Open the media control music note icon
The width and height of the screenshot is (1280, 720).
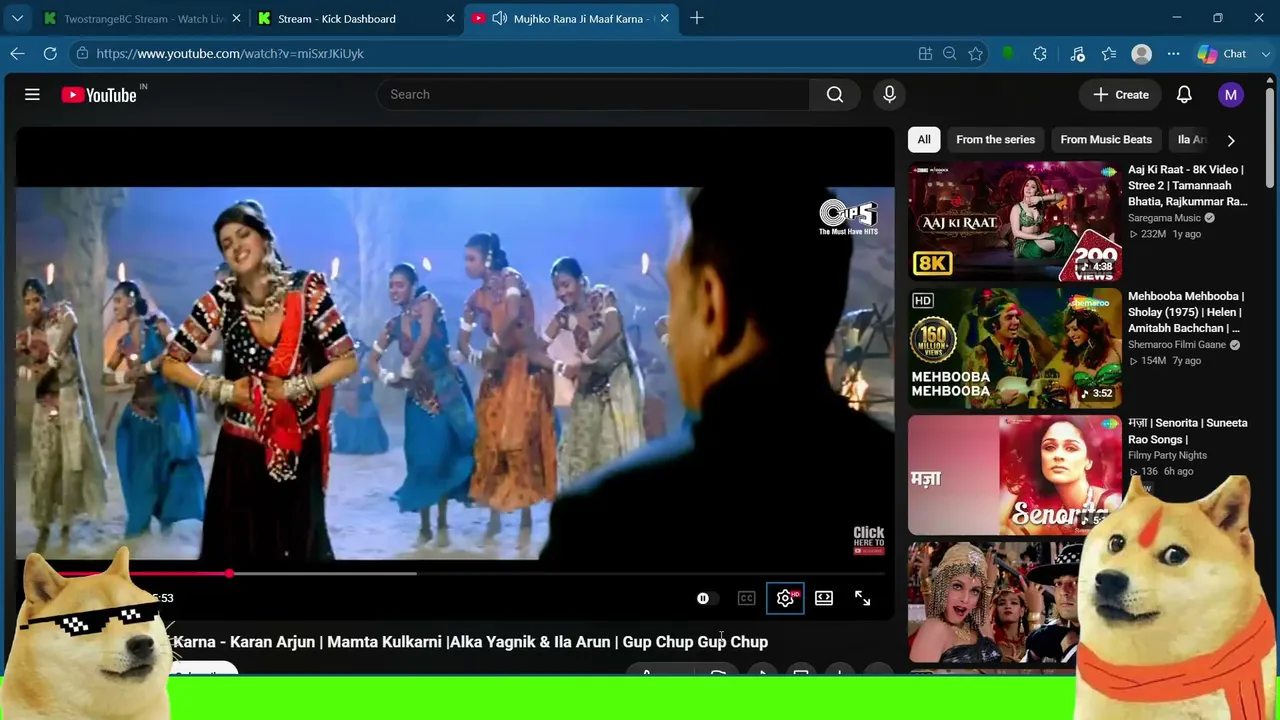pos(1077,54)
